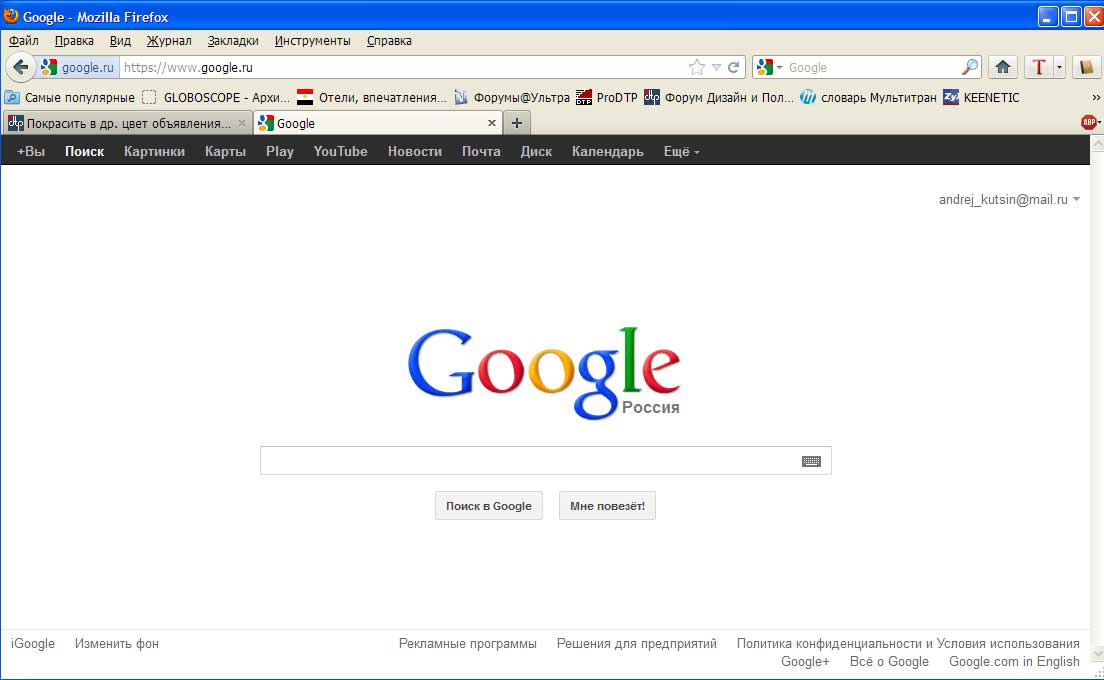Viewport: 1104px width, 680px height.
Task: Open Карты in the Google bar
Action: 225,151
